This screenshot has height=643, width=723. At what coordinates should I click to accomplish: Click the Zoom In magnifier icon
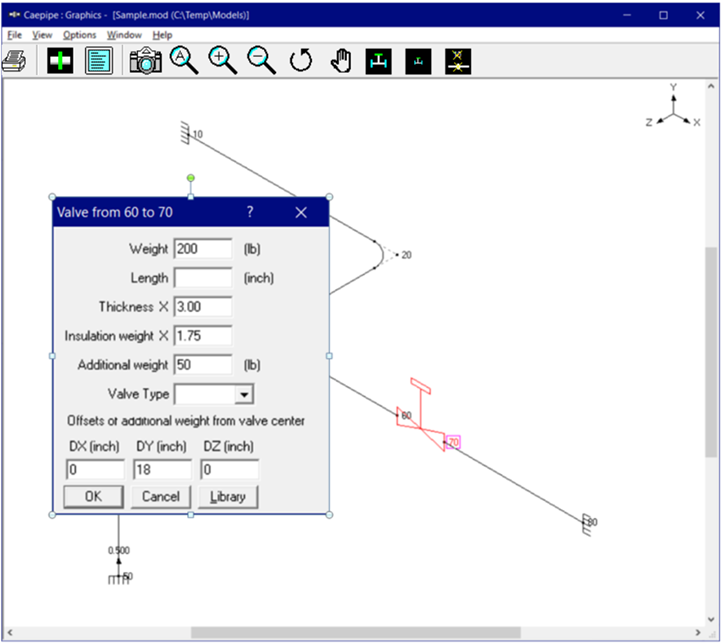[x=223, y=60]
